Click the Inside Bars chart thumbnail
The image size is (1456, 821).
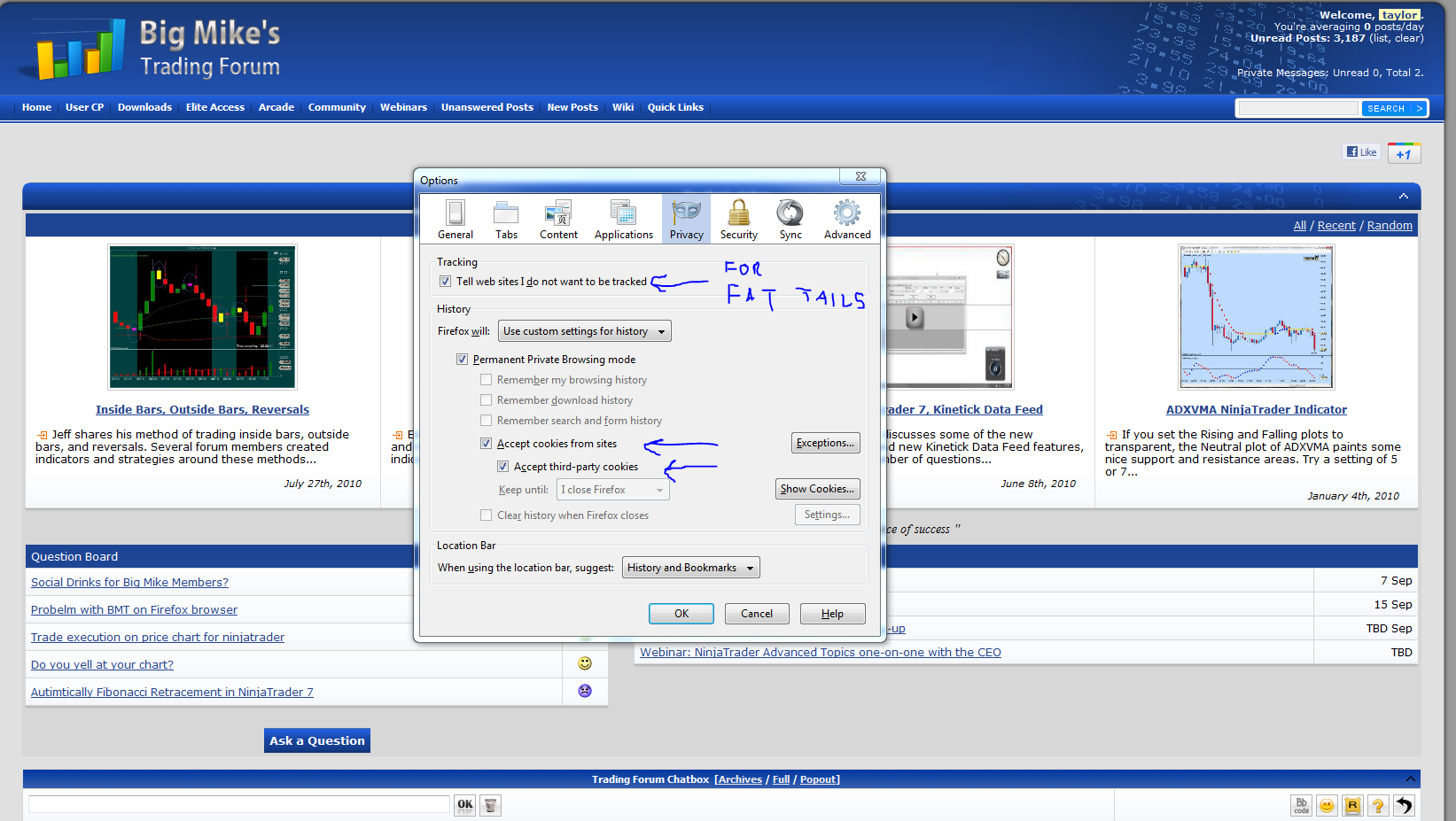click(202, 317)
